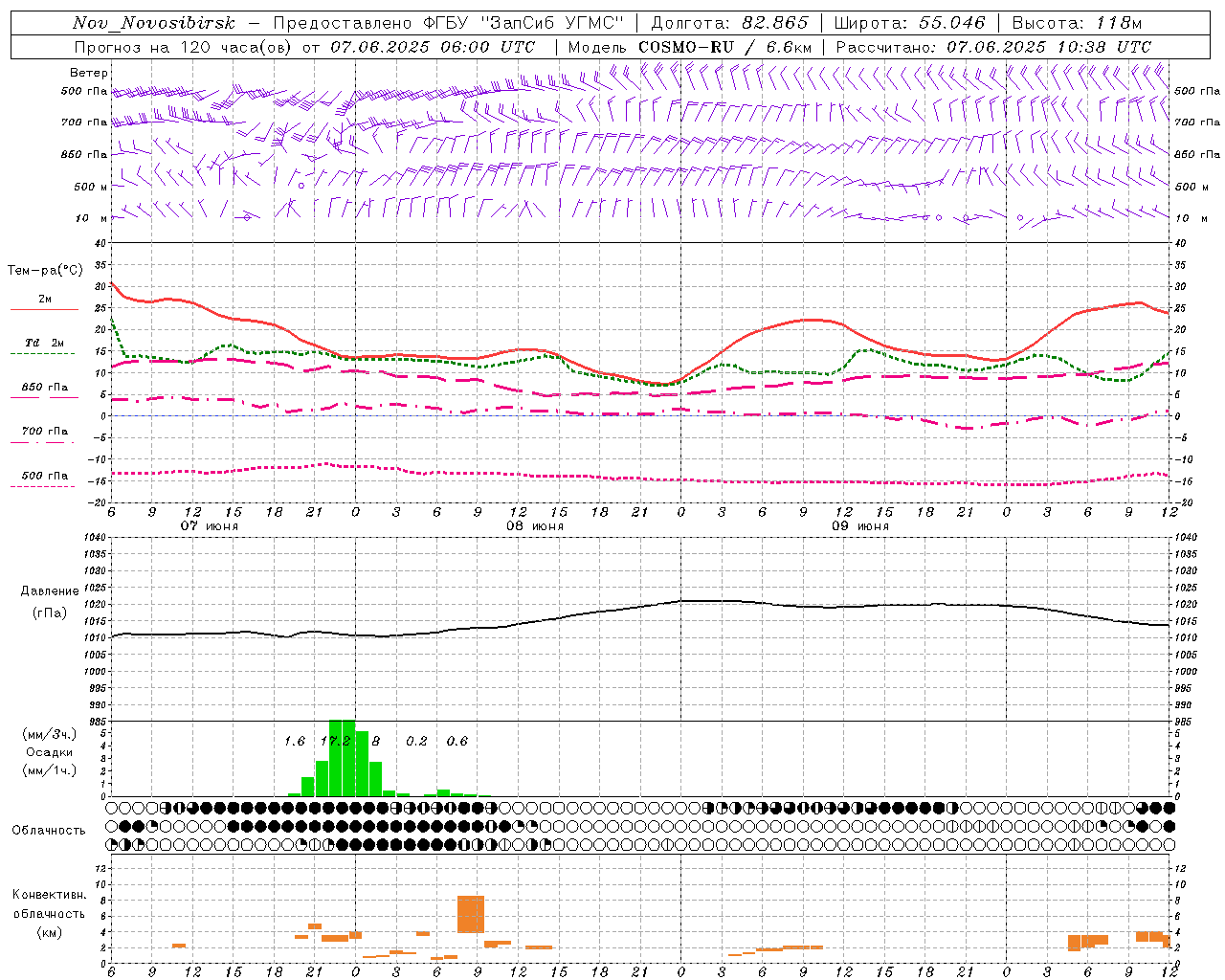
Task: Click the 17.2 precipitation total value
Action: [335, 742]
